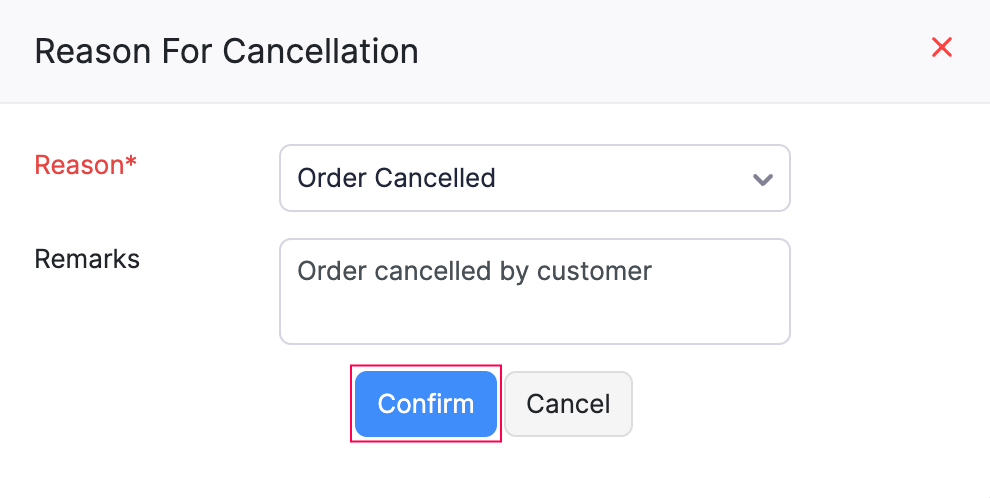Click the 'Order cancelled by customer' text

pos(475,271)
